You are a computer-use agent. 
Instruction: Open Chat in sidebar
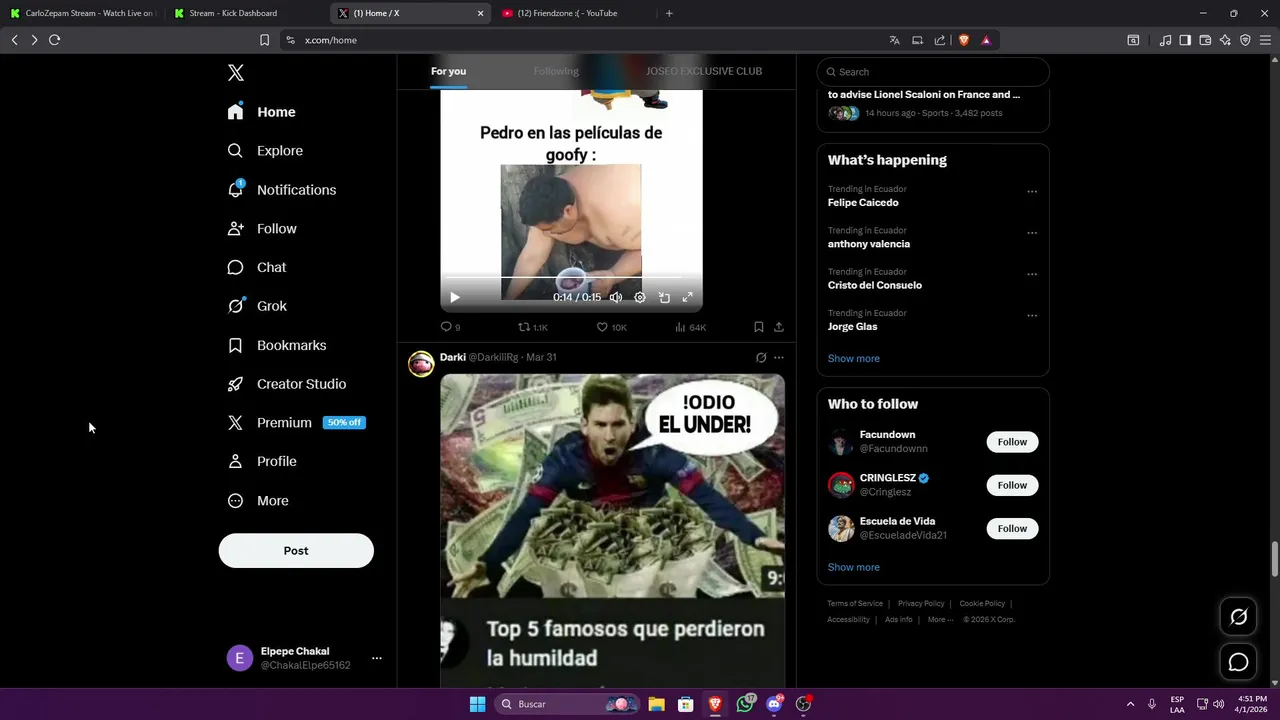[x=257, y=268]
